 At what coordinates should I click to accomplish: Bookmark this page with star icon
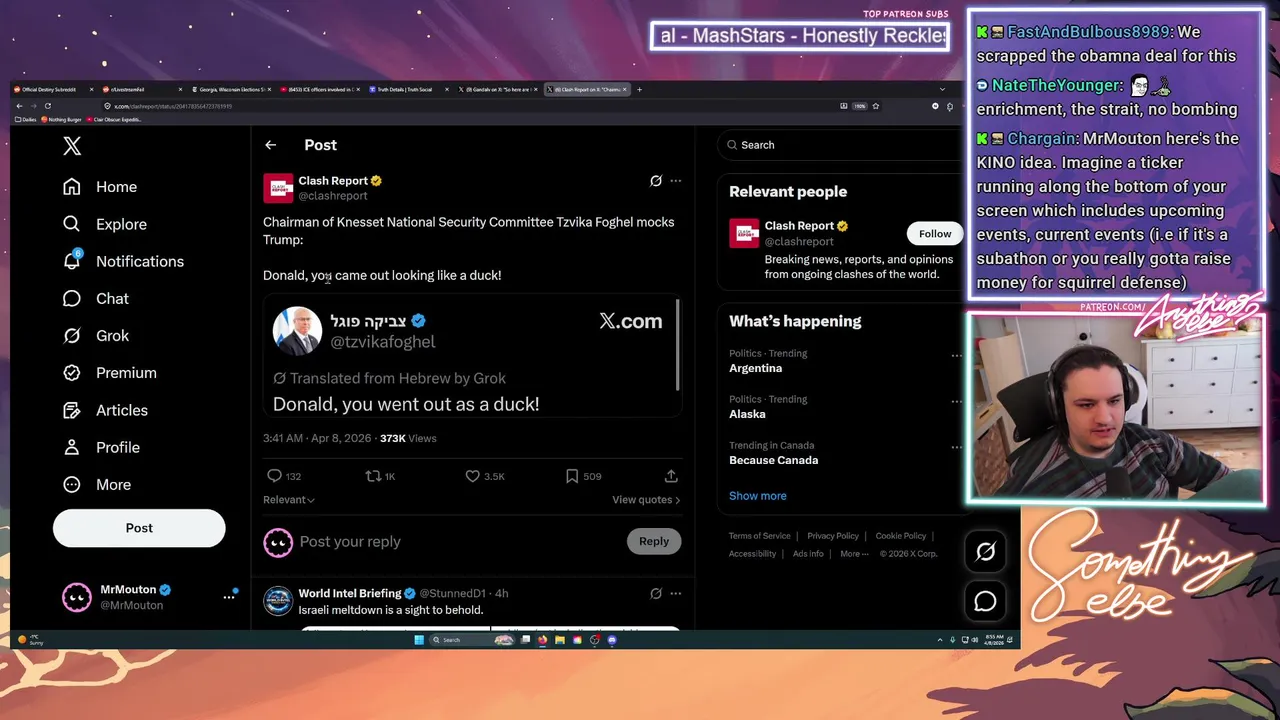(876, 106)
